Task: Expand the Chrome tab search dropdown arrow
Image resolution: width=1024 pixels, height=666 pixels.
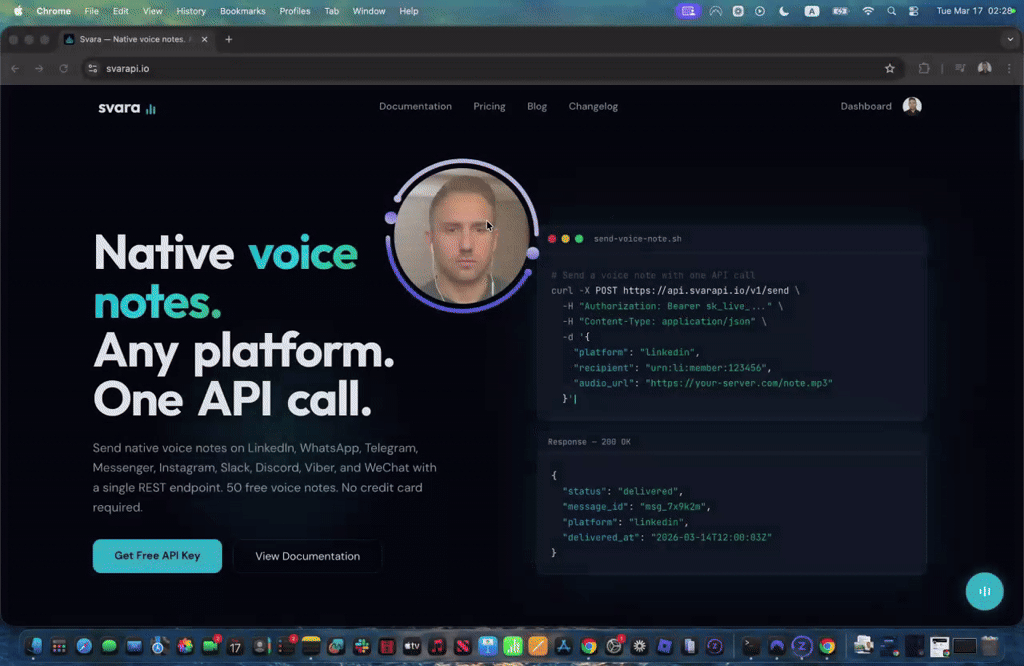Action: (1010, 39)
